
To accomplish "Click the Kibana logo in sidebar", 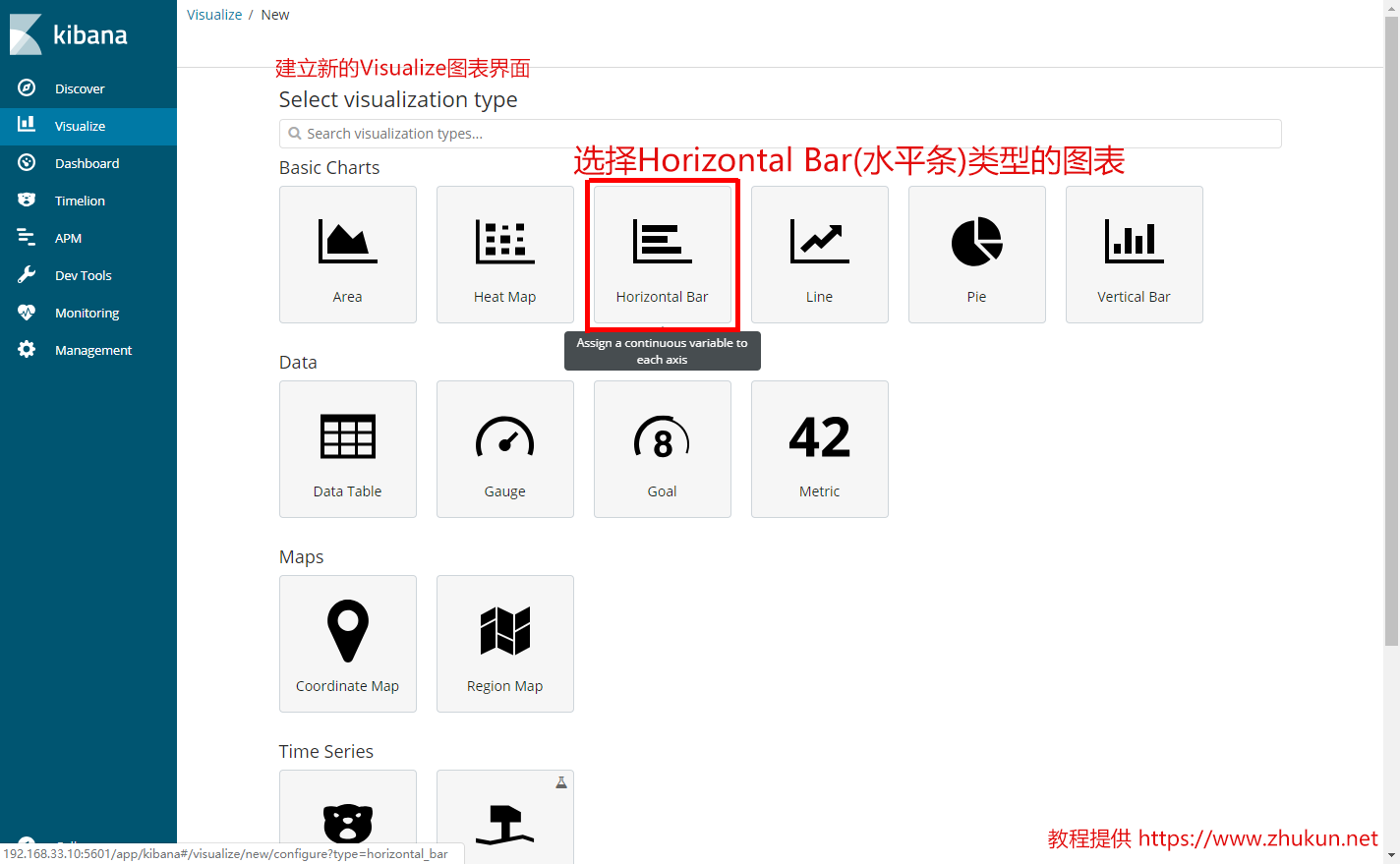I will (69, 34).
